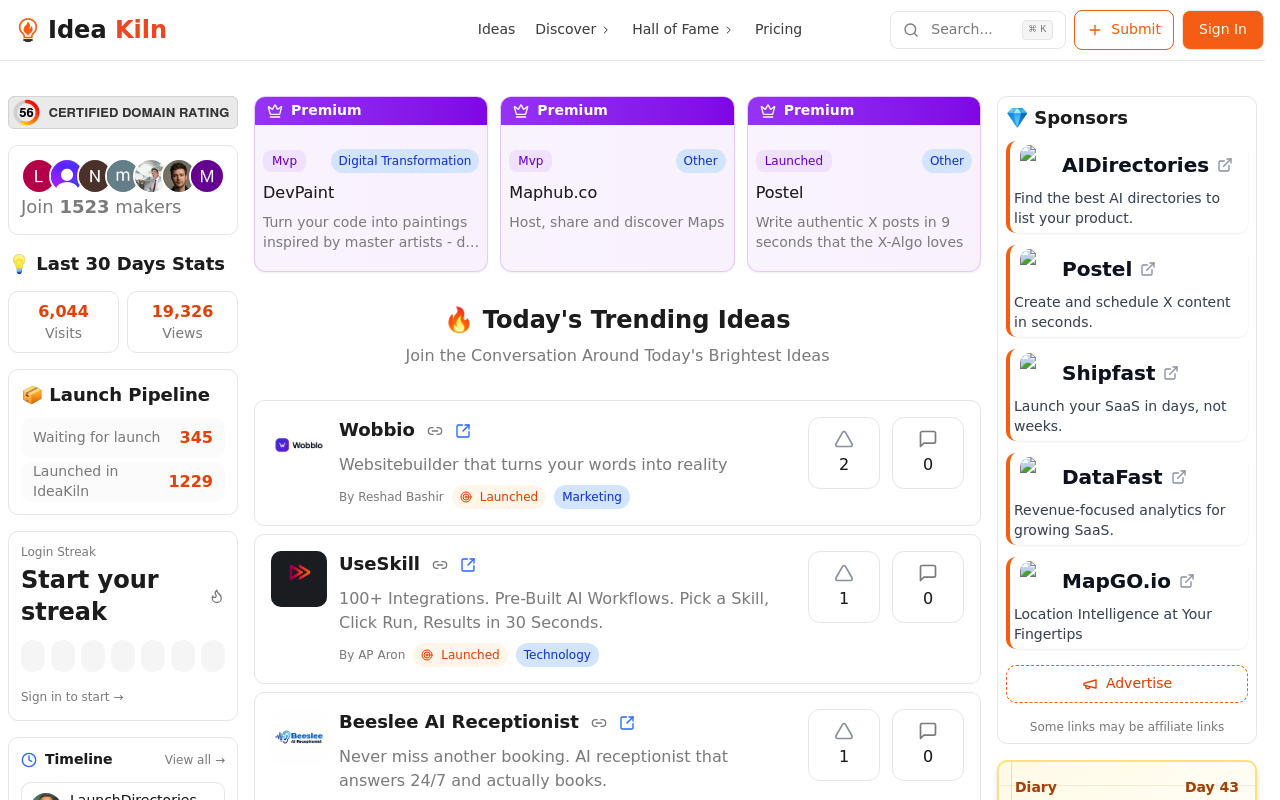This screenshot has height=800, width=1280.
Task: Open DataFast sponsor title
Action: click(x=1112, y=477)
